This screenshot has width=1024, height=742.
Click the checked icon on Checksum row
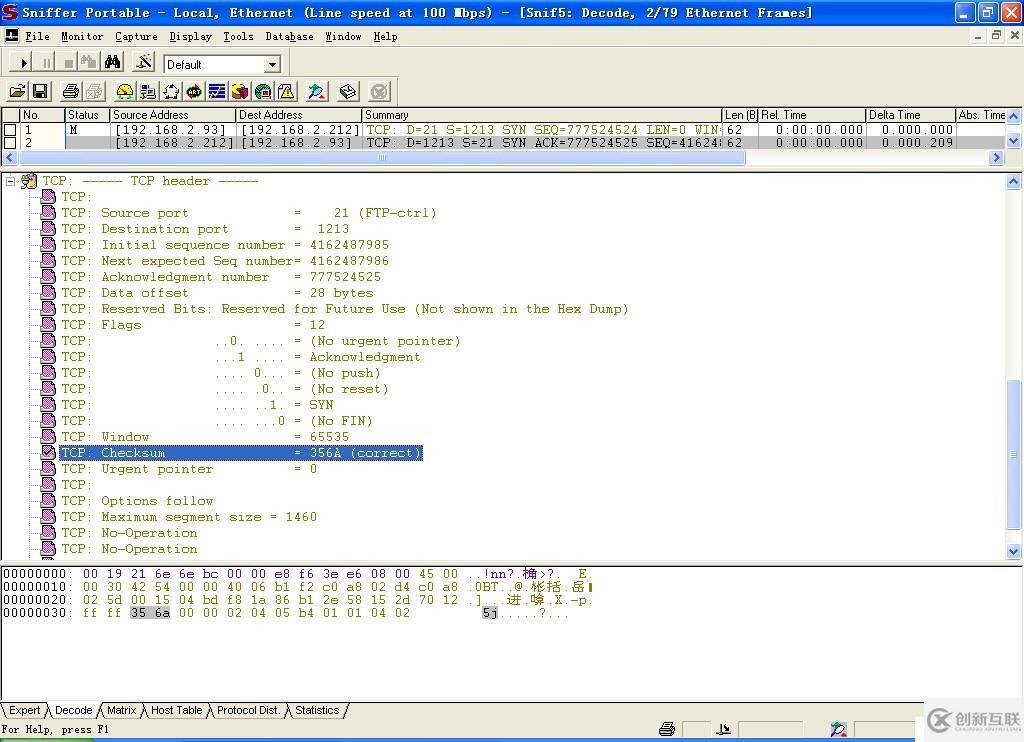click(48, 452)
